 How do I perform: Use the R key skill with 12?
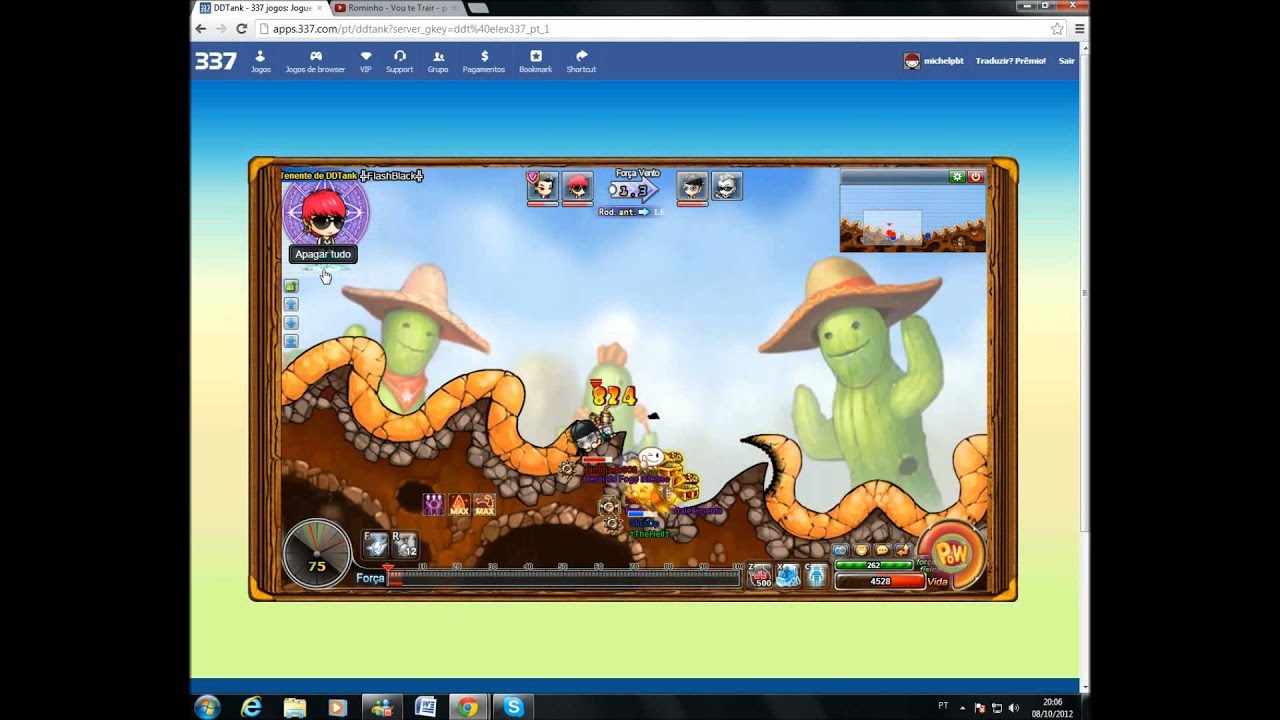tap(404, 545)
